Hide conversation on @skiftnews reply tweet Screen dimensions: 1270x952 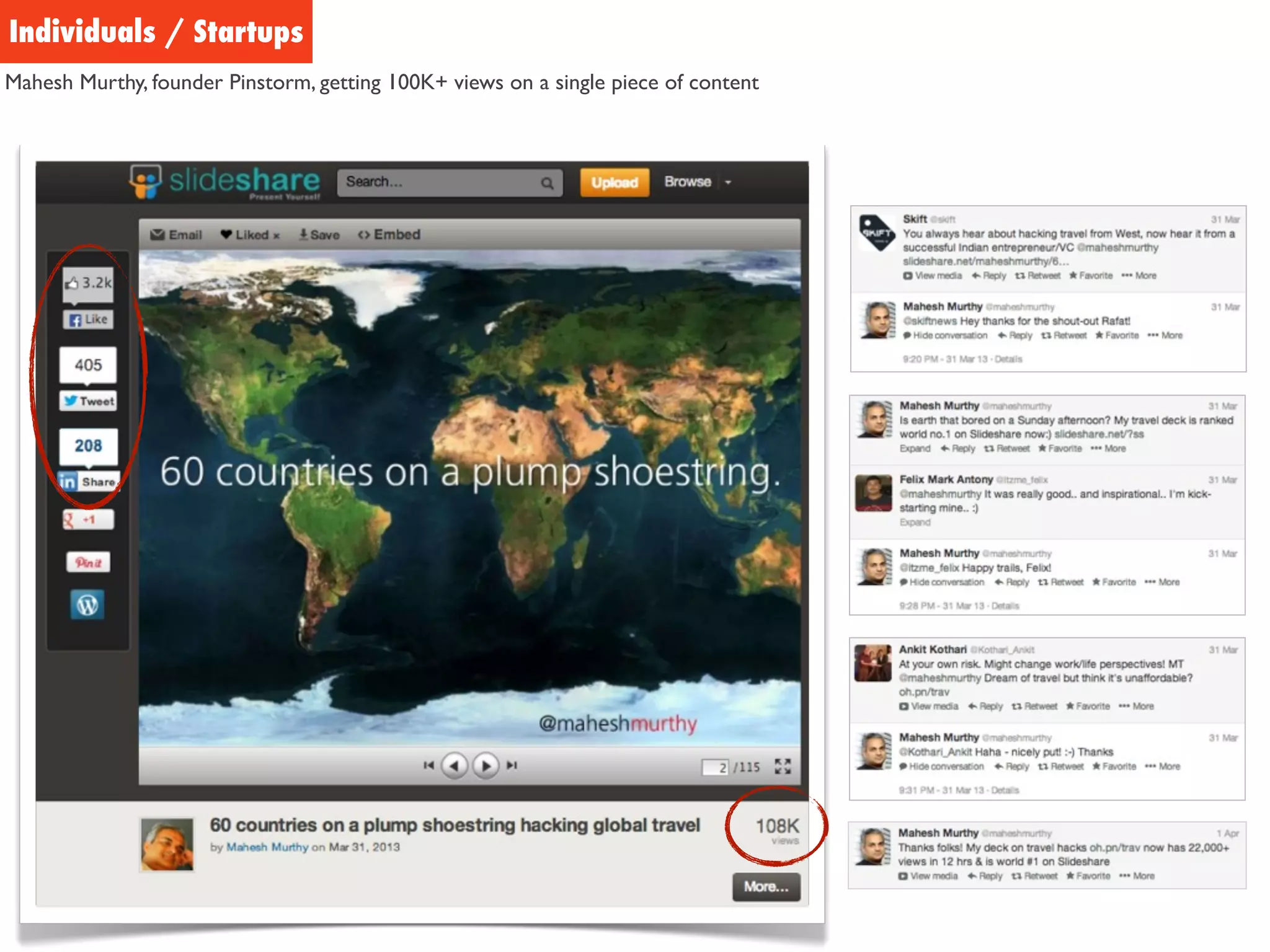pos(945,335)
